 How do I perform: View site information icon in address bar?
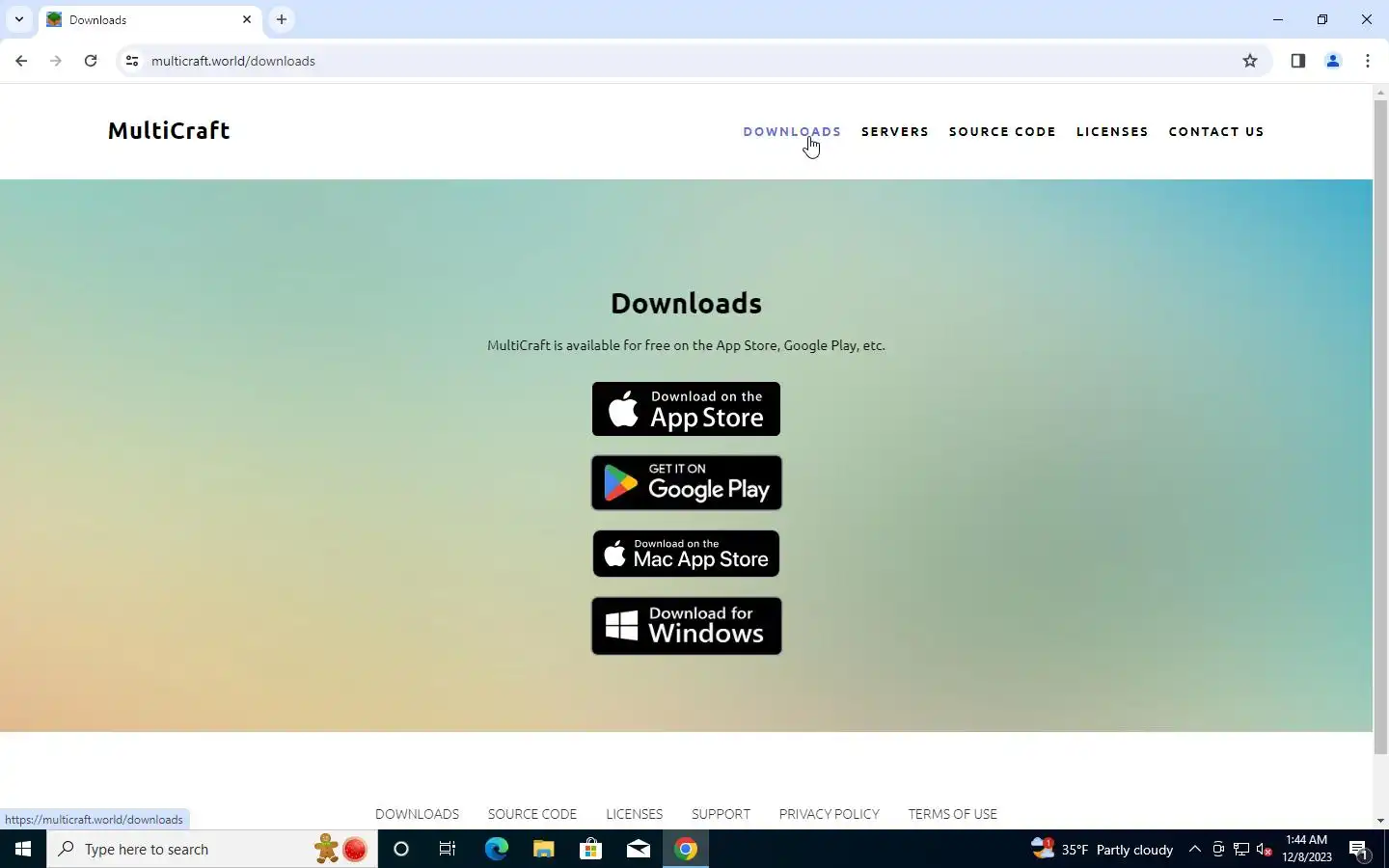point(132,61)
